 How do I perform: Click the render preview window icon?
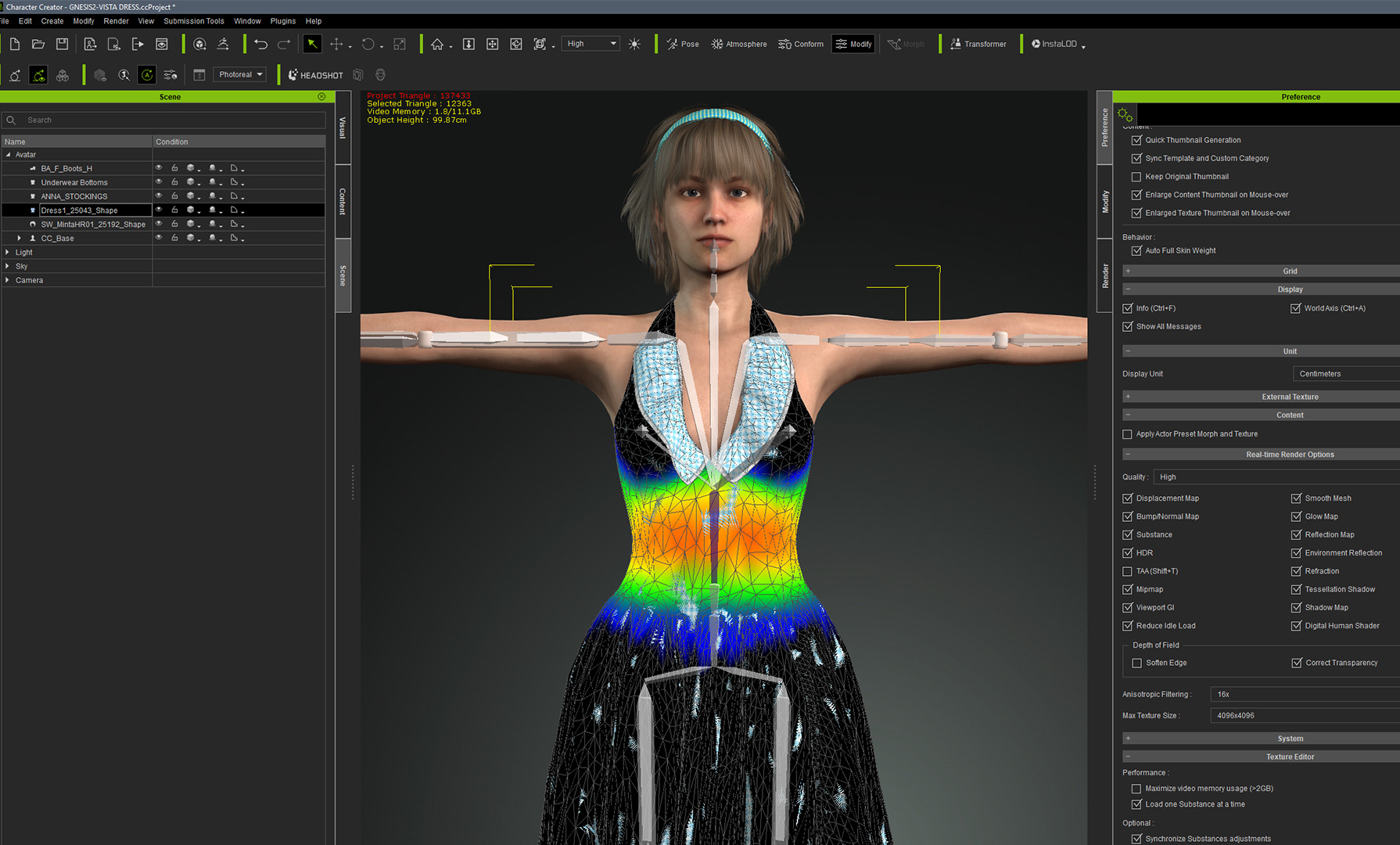tap(162, 45)
